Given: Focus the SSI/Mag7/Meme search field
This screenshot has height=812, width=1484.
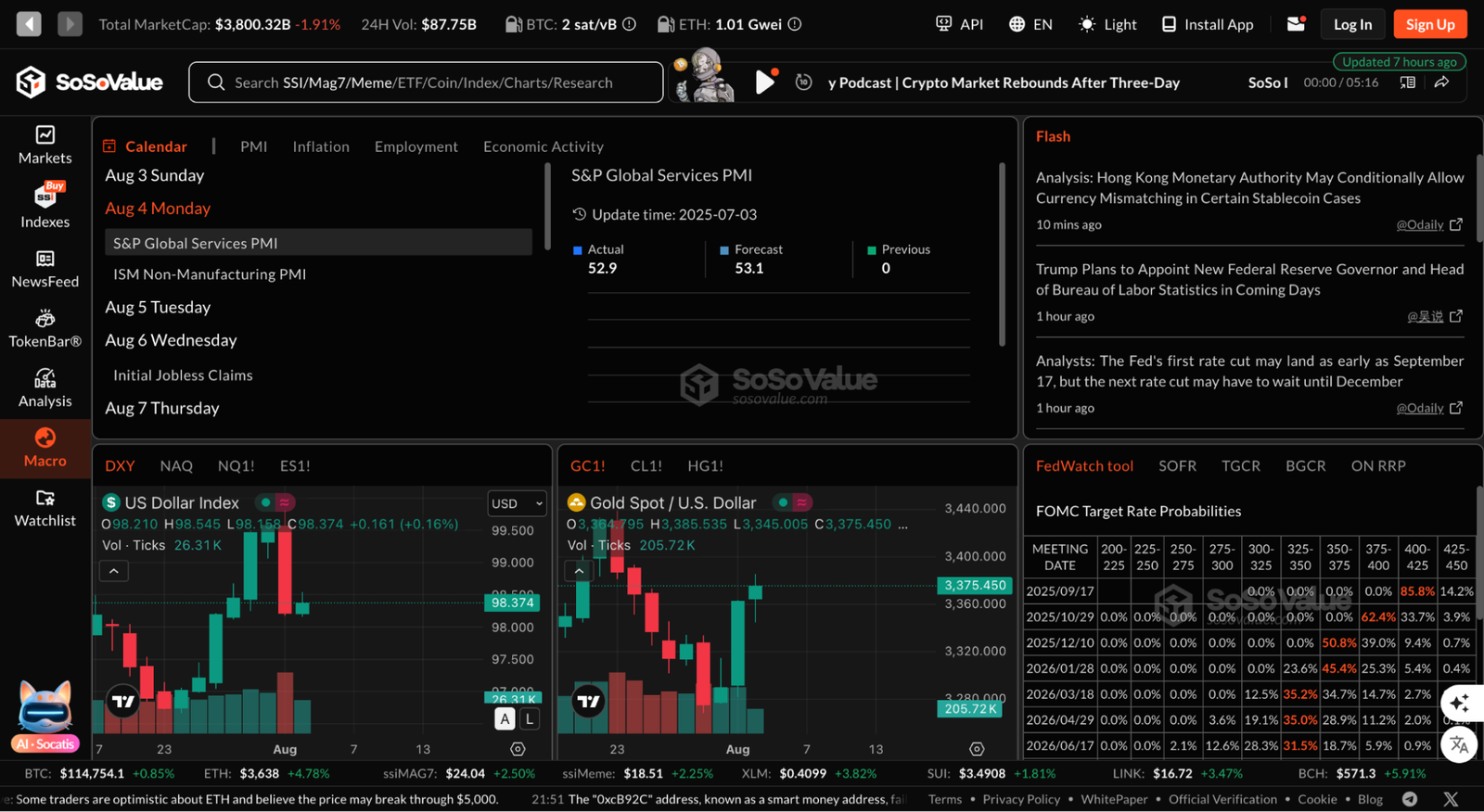Looking at the screenshot, I should (x=426, y=82).
